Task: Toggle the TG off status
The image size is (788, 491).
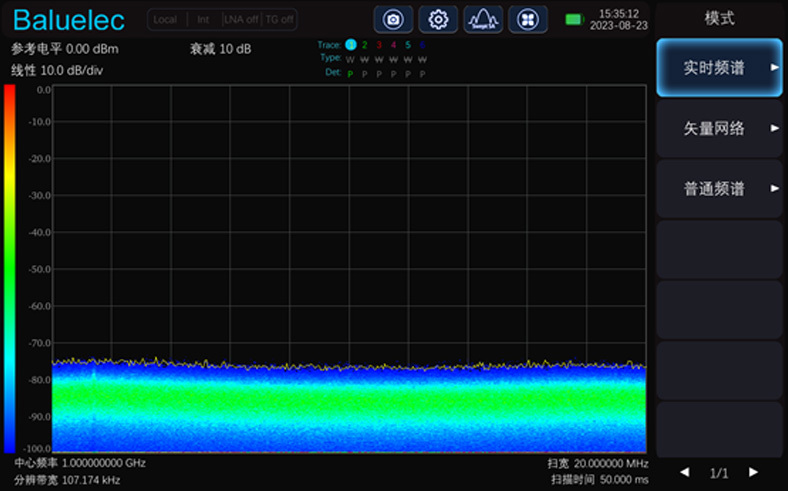Action: click(x=279, y=20)
